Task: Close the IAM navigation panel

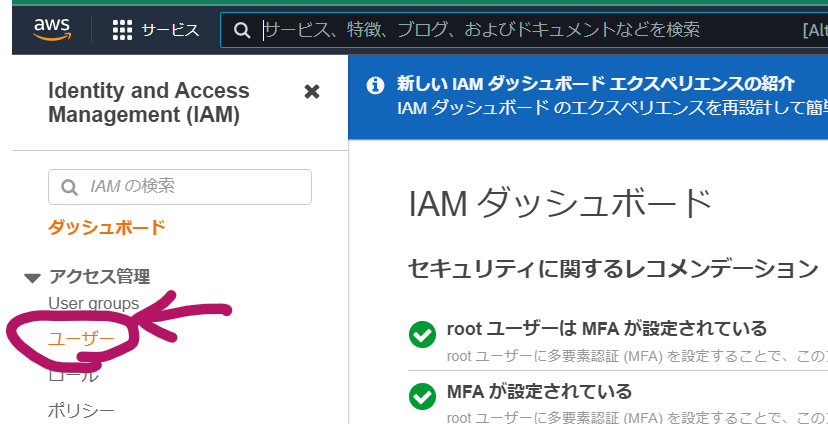Action: click(312, 92)
